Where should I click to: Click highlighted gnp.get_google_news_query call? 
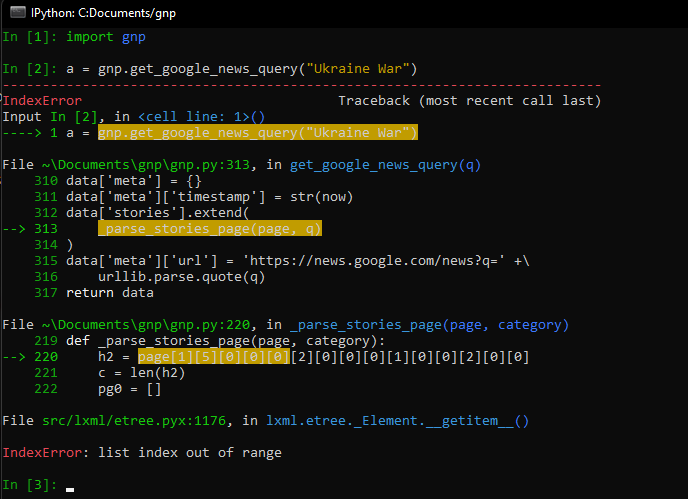258,133
